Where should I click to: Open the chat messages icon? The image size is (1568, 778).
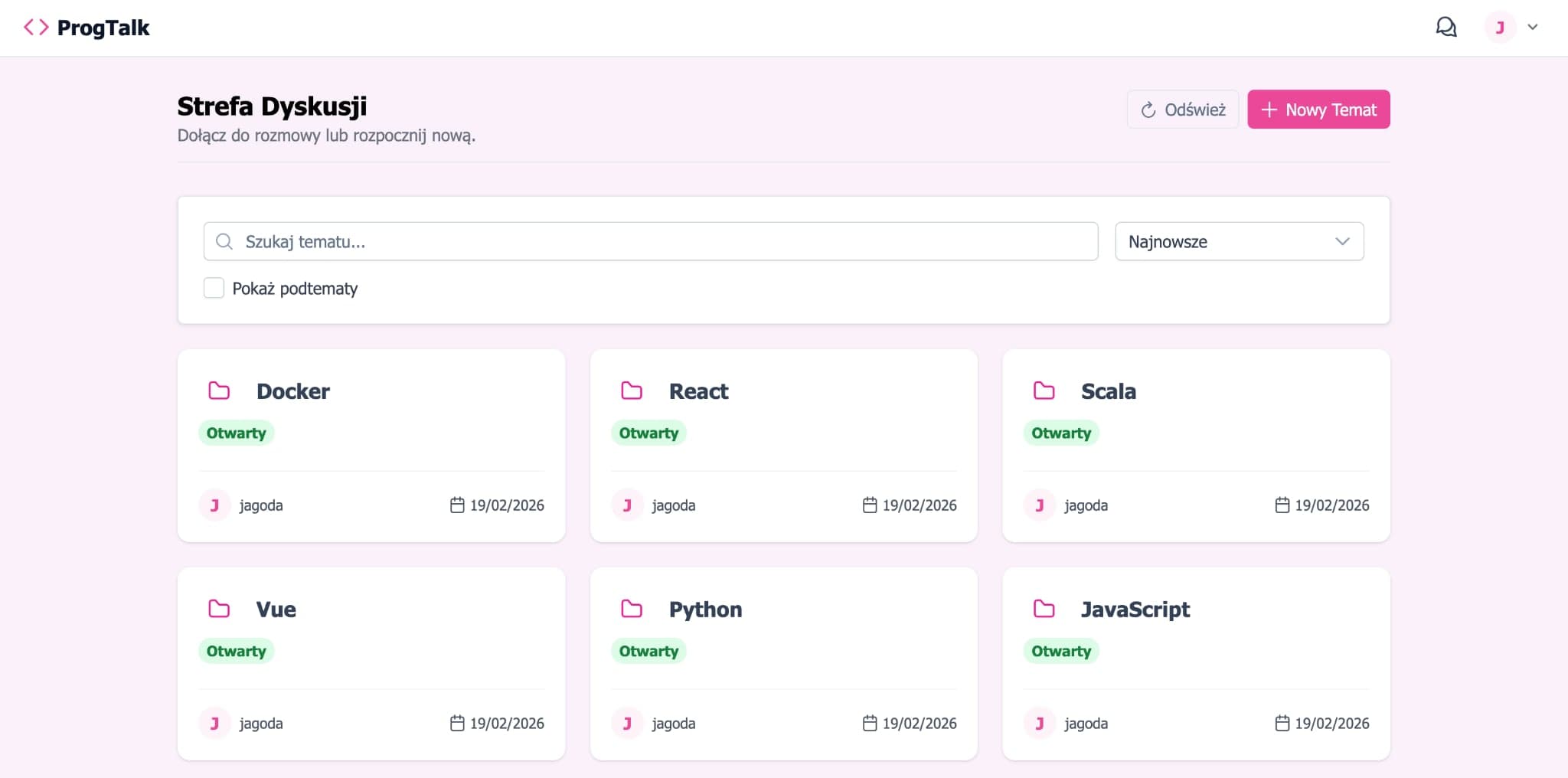pos(1445,28)
